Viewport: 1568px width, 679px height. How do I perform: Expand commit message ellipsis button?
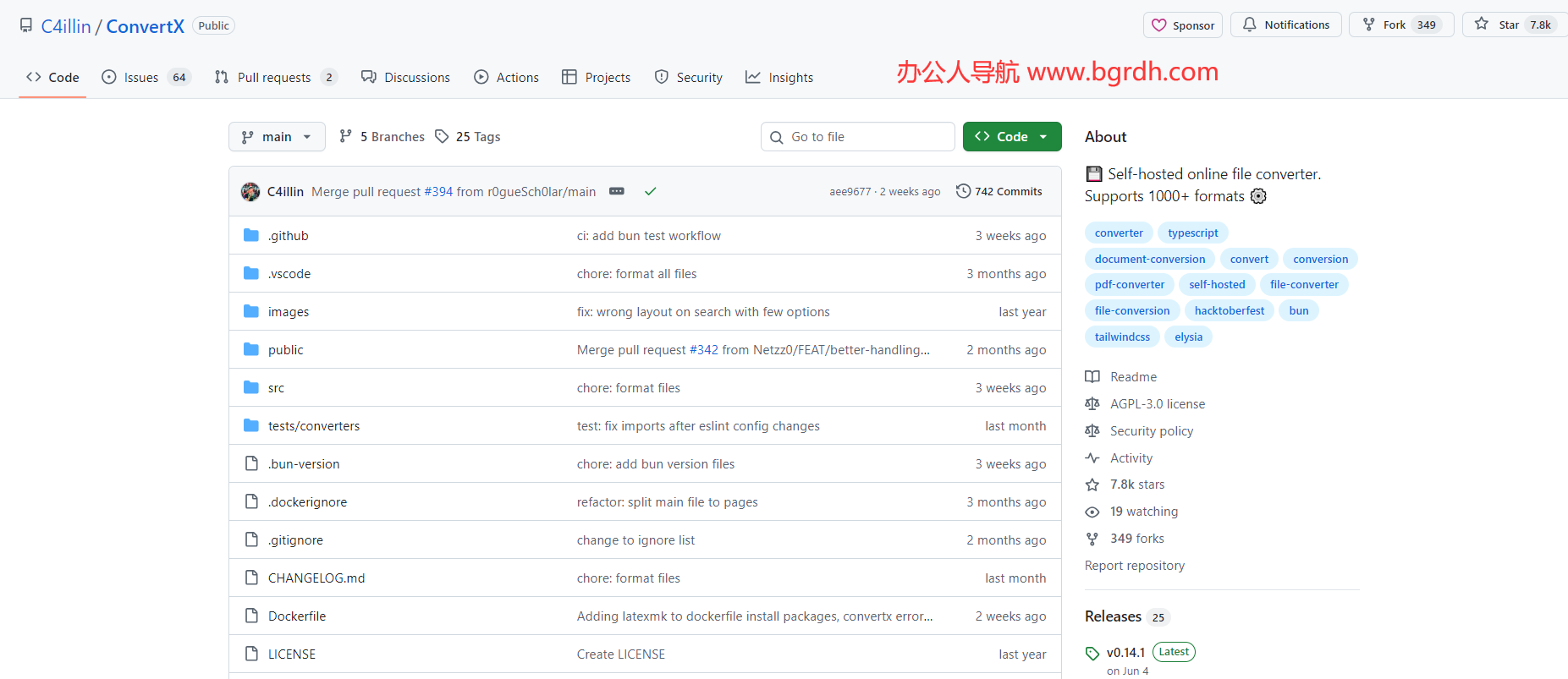tap(617, 192)
